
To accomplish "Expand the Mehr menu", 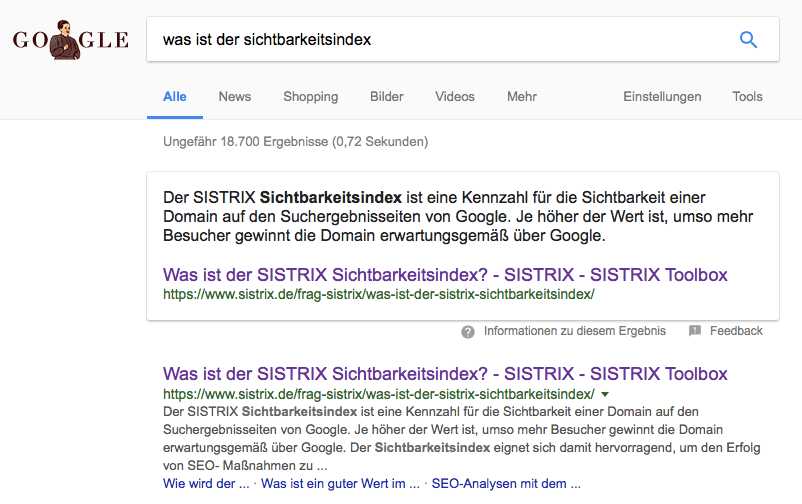I will click(522, 97).
